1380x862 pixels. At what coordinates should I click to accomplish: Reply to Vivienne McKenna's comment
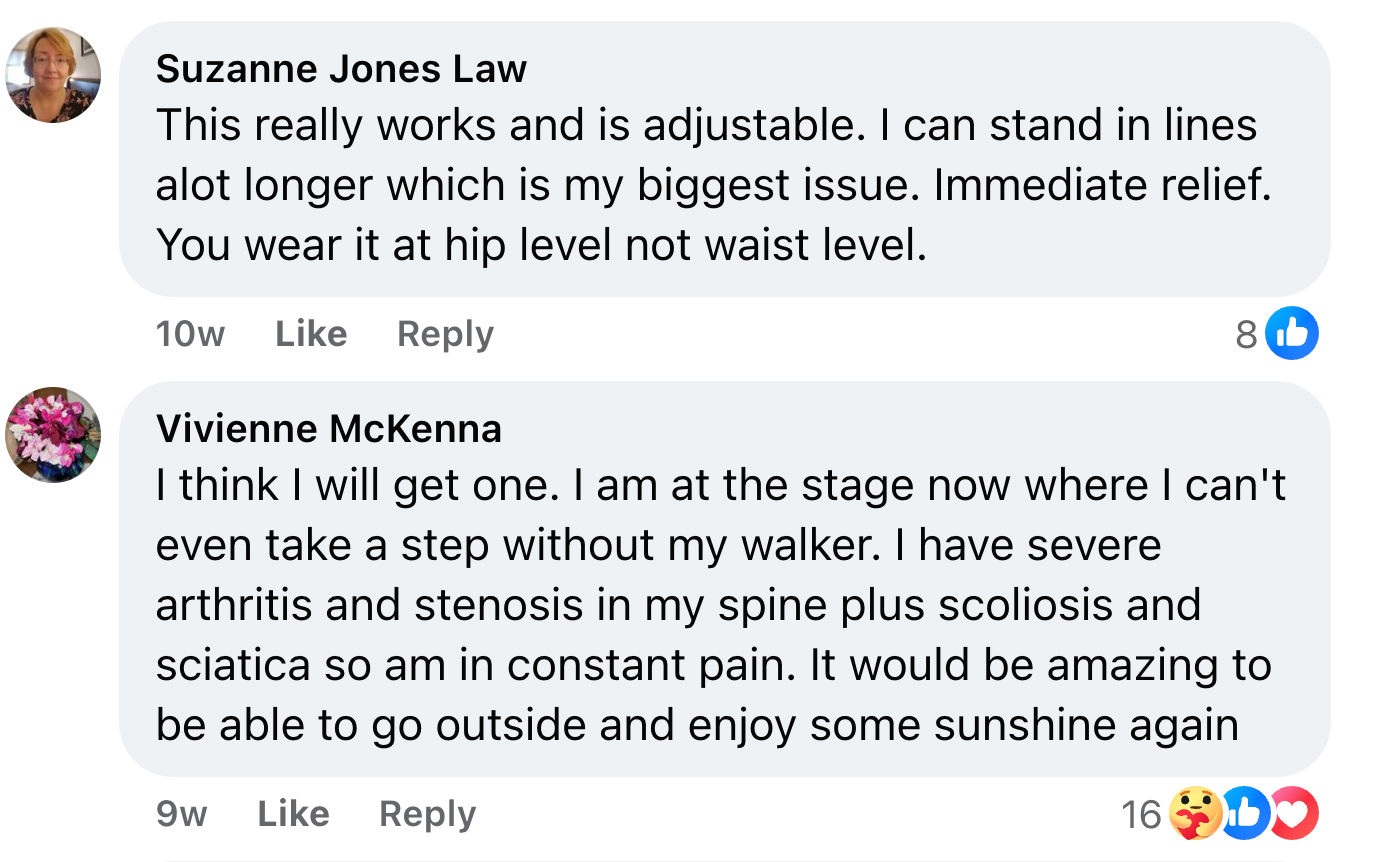pyautogui.click(x=427, y=813)
